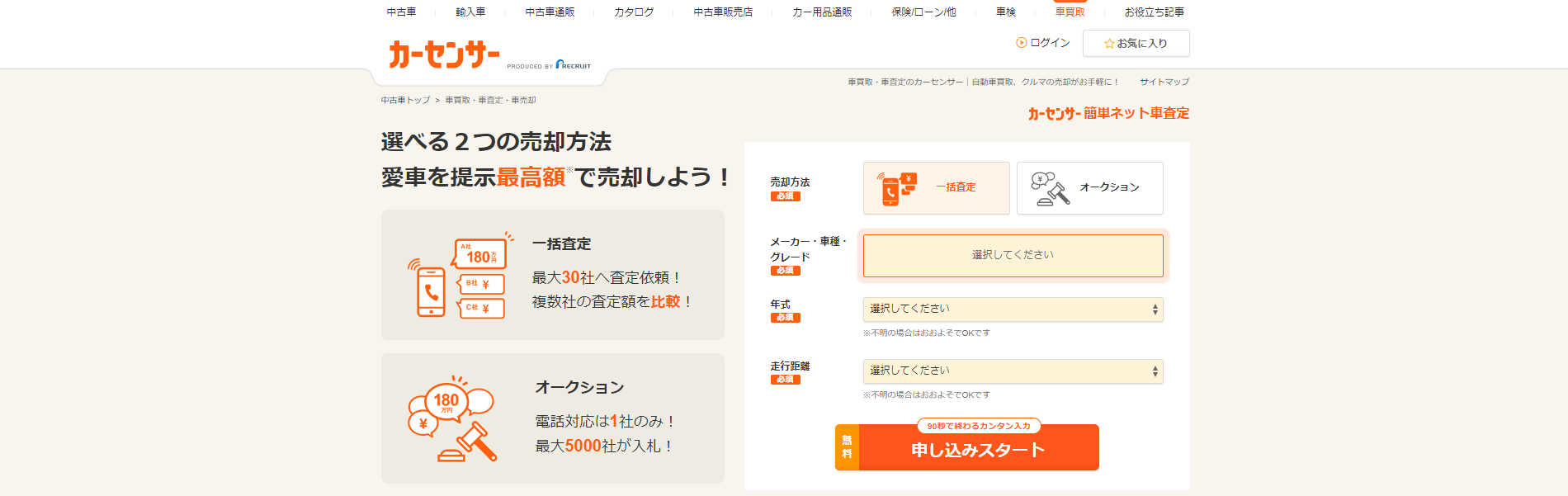Screen dimensions: 1568x496
Task: Open the 走行距離 dropdown
Action: (x=1013, y=371)
